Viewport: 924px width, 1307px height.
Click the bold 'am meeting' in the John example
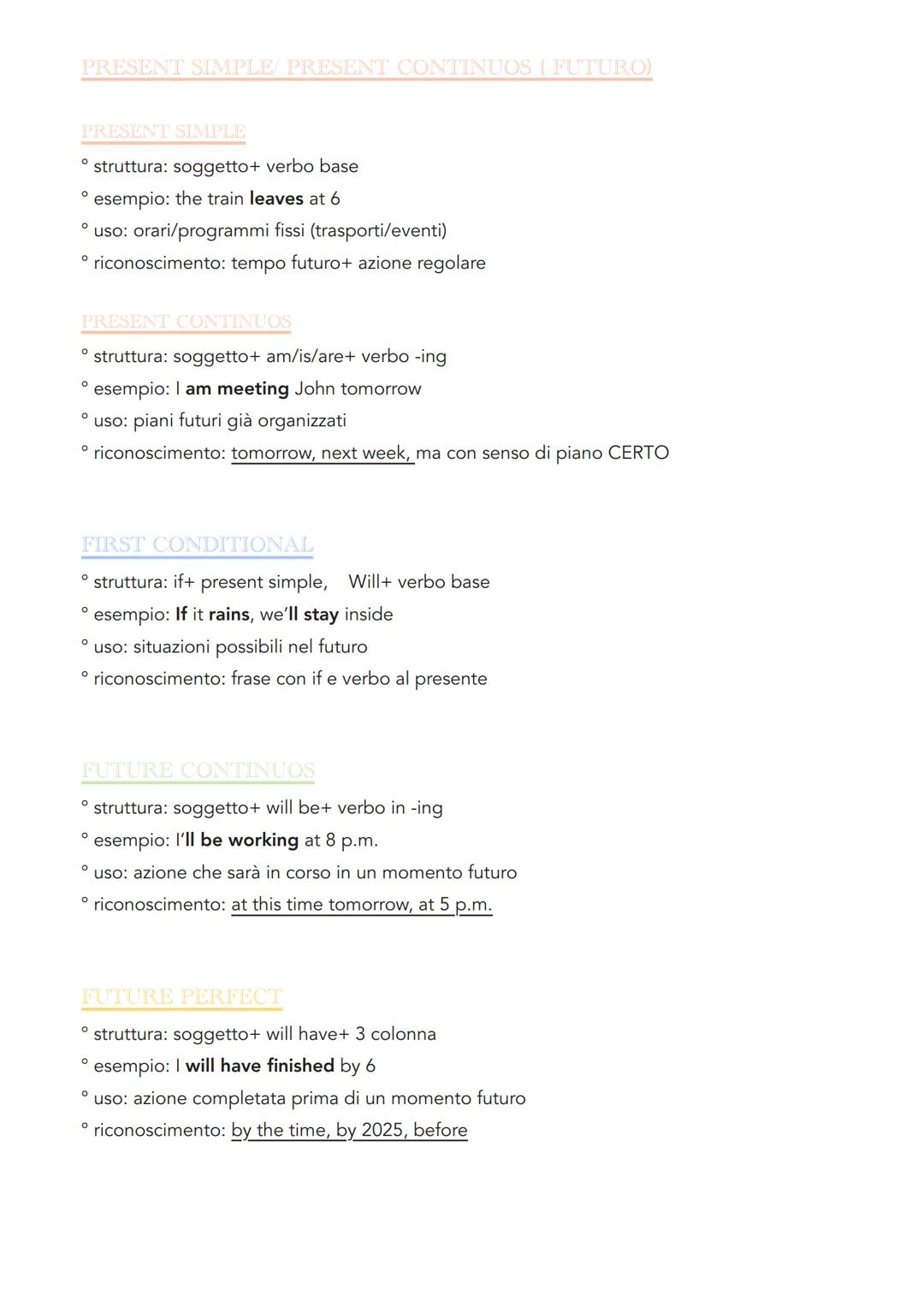(237, 389)
